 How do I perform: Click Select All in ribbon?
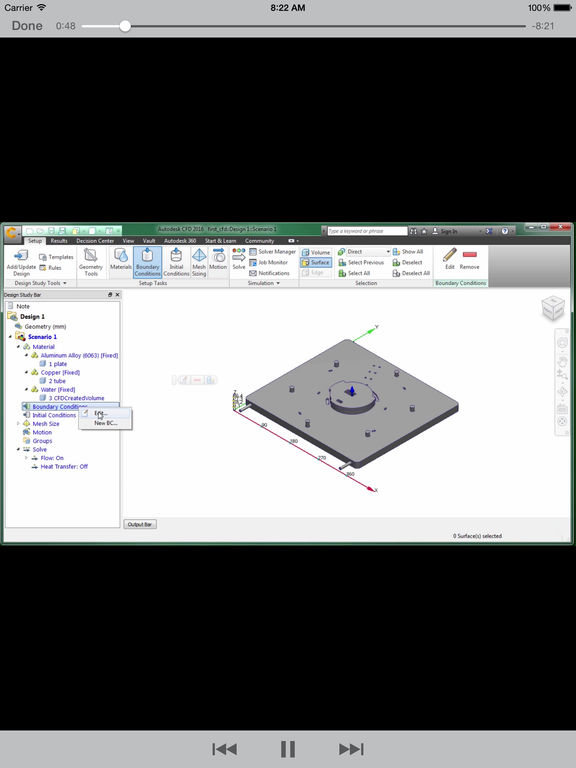354,273
